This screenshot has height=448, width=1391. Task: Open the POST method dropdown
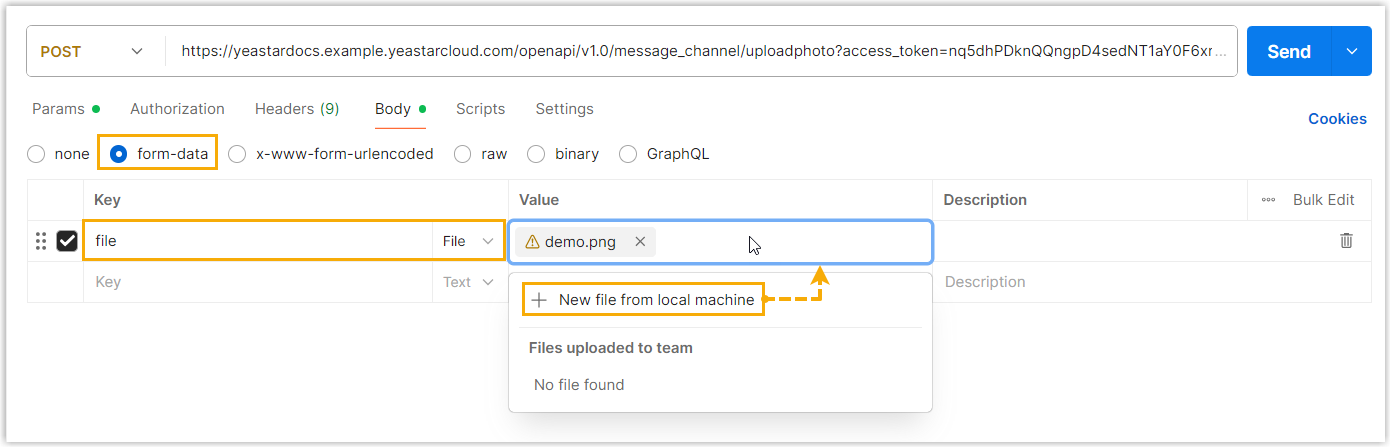pyautogui.click(x=92, y=52)
